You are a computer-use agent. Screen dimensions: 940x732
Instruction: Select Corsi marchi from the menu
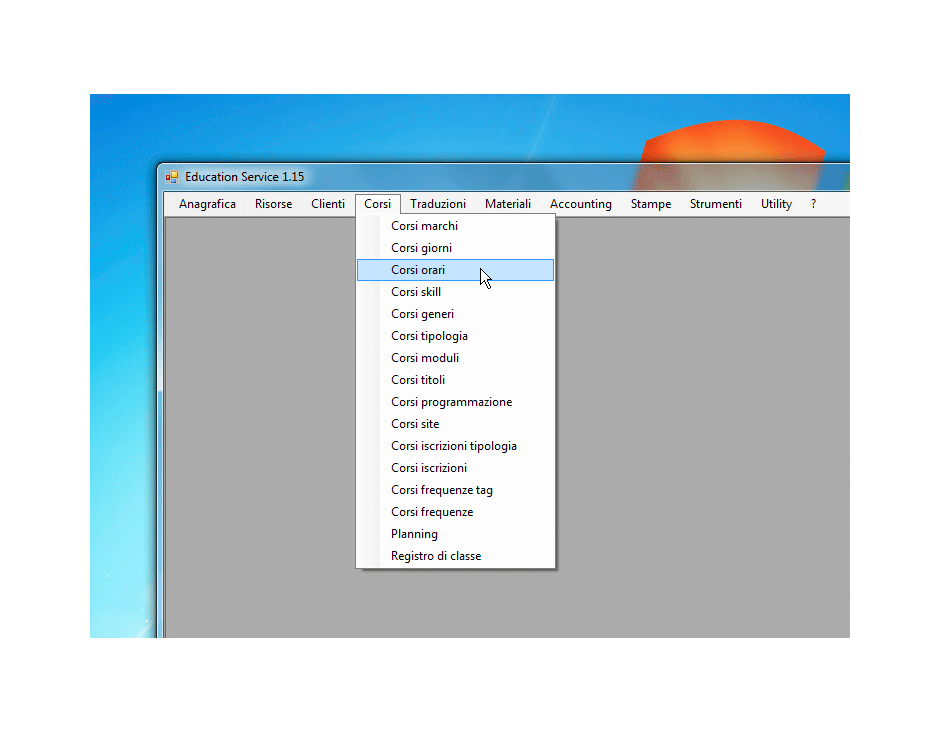coord(456,226)
